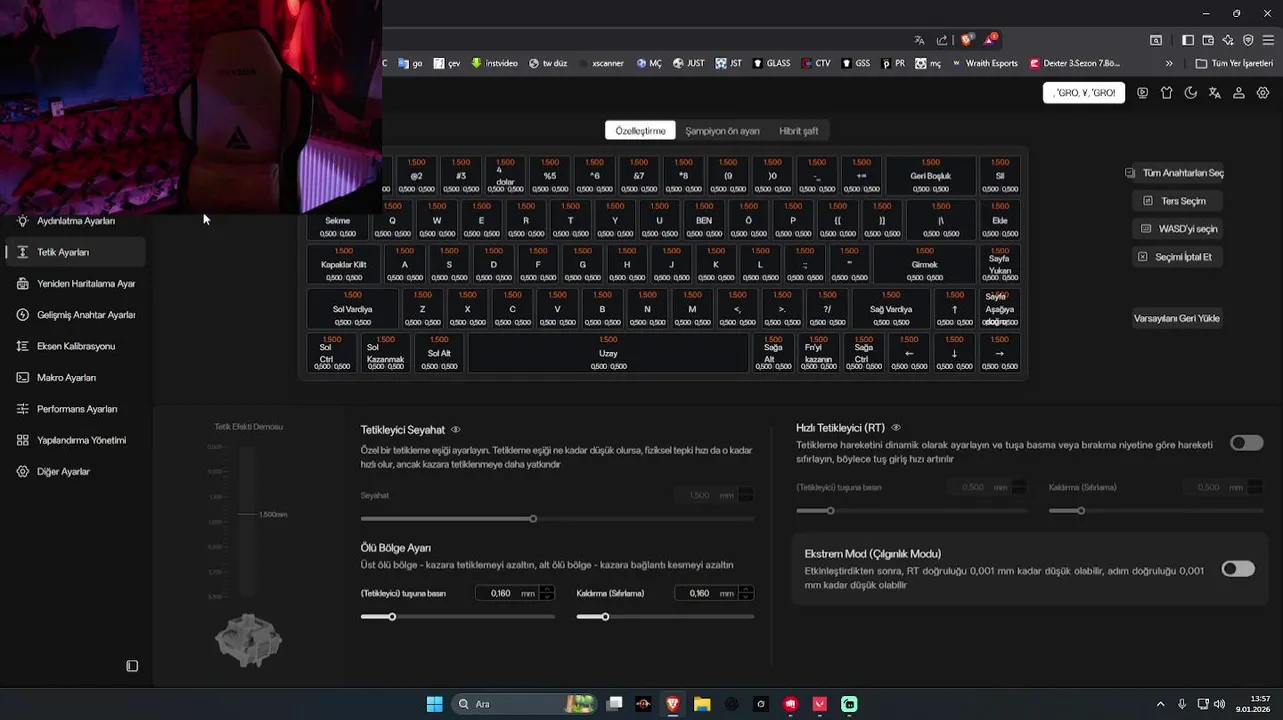Open the volume control in system tray
Viewport: 1283px width, 720px height.
[x=1219, y=704]
